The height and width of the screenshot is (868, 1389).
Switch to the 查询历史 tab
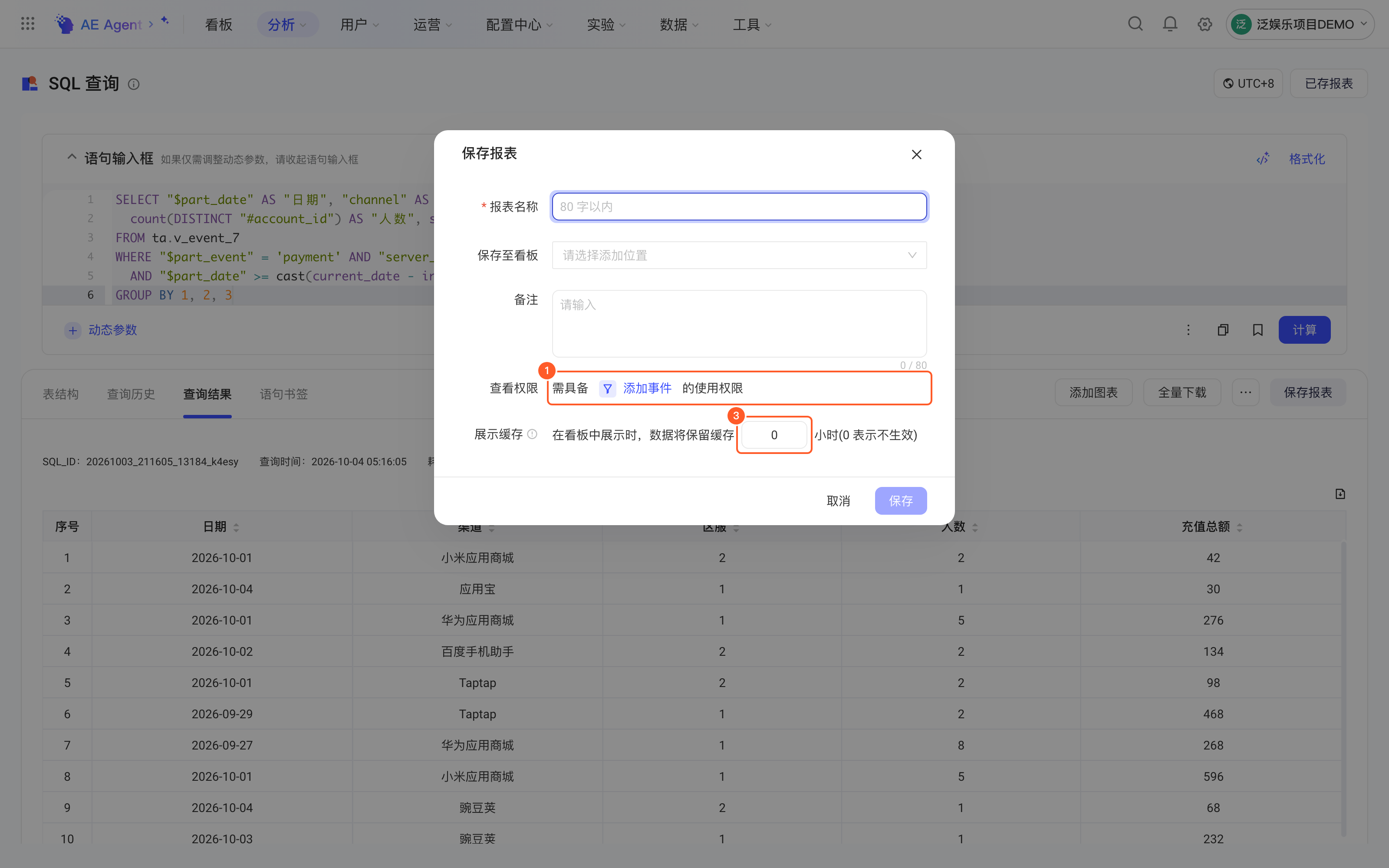pos(131,394)
